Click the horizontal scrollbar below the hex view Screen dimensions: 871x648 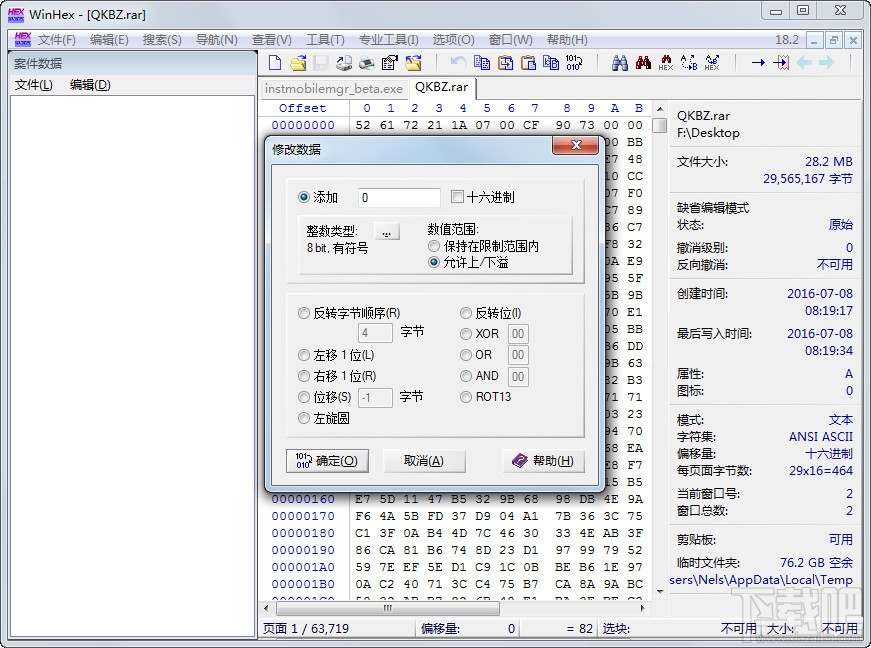point(387,607)
